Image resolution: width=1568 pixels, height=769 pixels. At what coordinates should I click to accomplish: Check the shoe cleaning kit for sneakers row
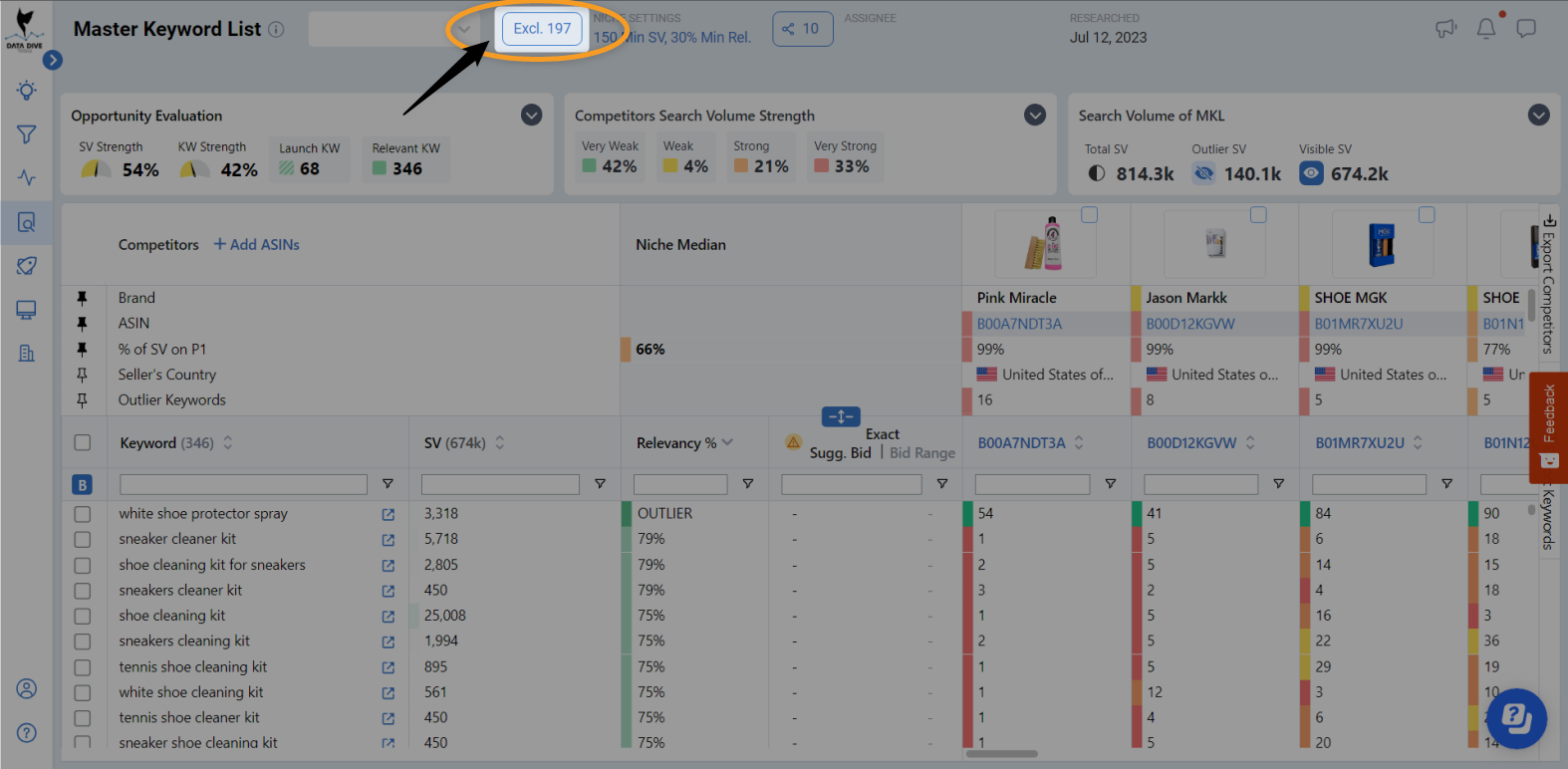(x=83, y=565)
